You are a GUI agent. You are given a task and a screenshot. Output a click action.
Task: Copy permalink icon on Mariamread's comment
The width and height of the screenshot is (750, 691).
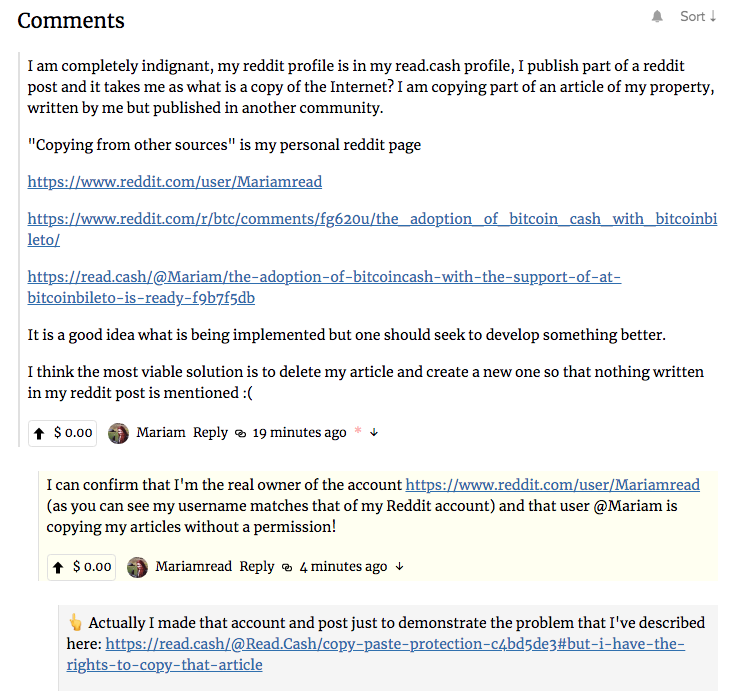(287, 567)
